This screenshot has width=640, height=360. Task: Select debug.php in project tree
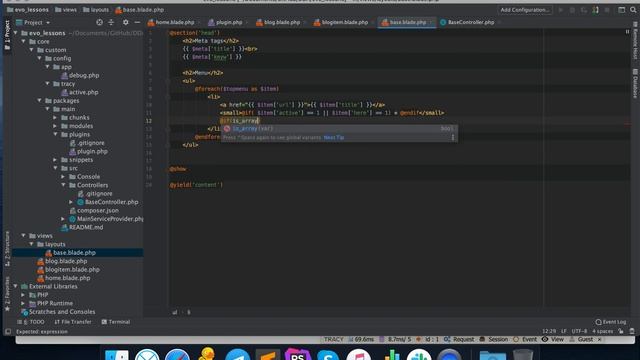point(80,76)
